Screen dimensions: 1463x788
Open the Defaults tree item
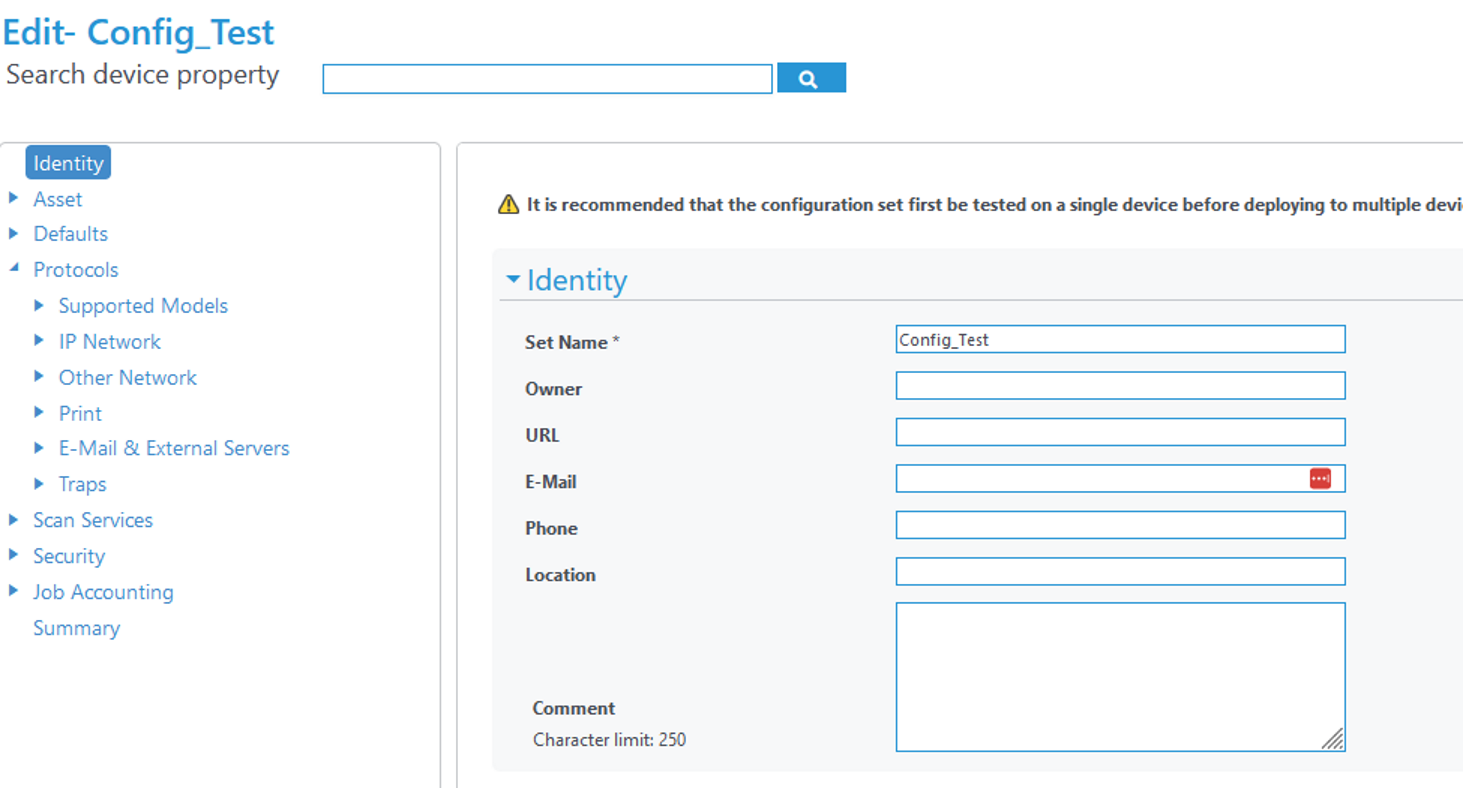click(x=71, y=234)
